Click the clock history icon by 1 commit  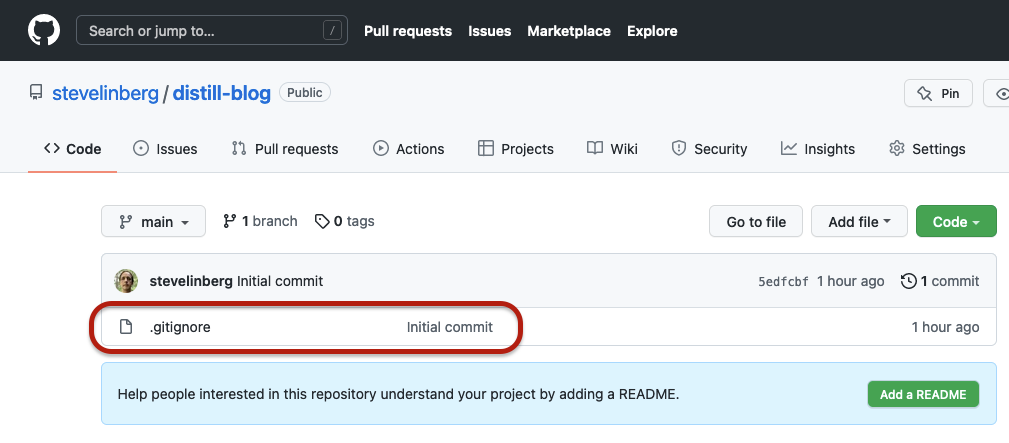tap(908, 281)
